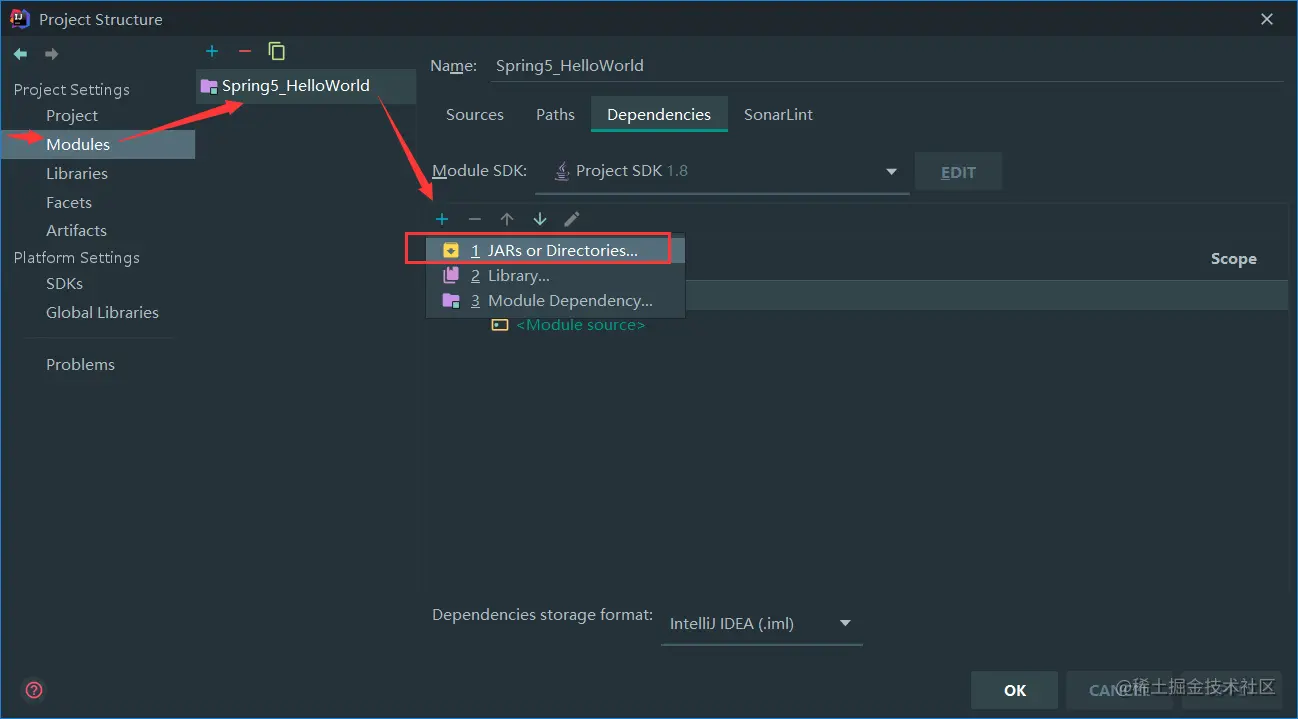Image resolution: width=1298 pixels, height=719 pixels.
Task: Open Artifacts settings
Action: [x=76, y=230]
